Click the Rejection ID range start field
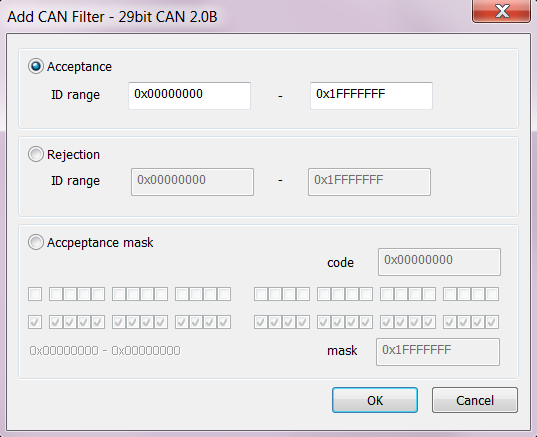This screenshot has height=437, width=537. click(192, 182)
